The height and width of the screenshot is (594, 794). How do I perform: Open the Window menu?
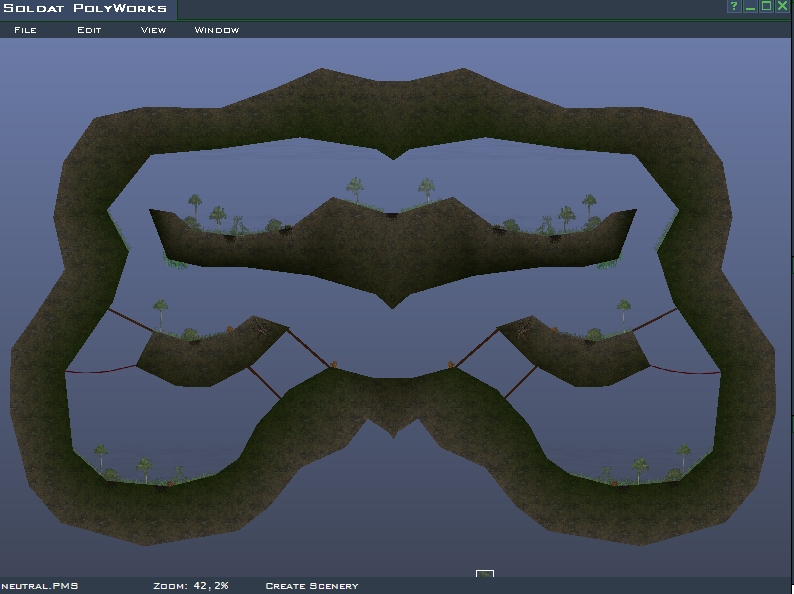pyautogui.click(x=217, y=30)
